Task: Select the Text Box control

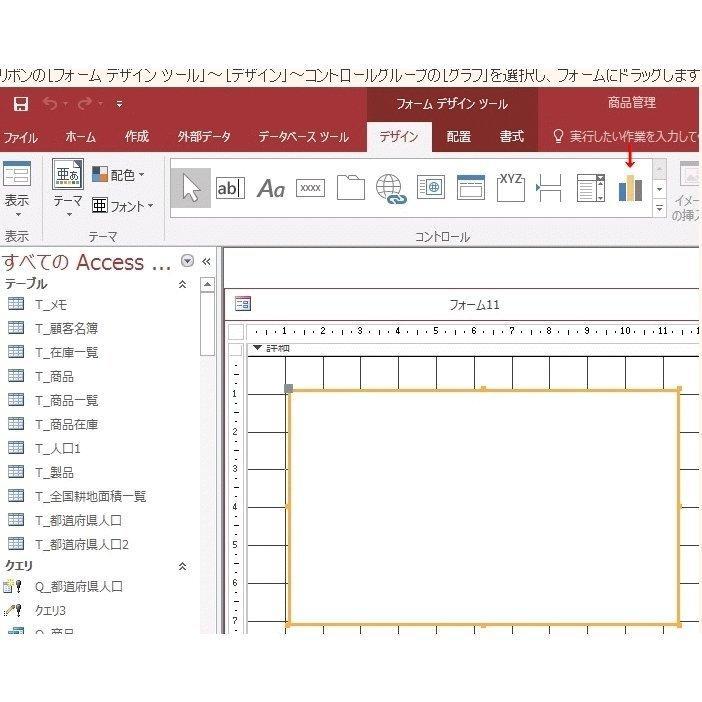Action: [x=230, y=188]
